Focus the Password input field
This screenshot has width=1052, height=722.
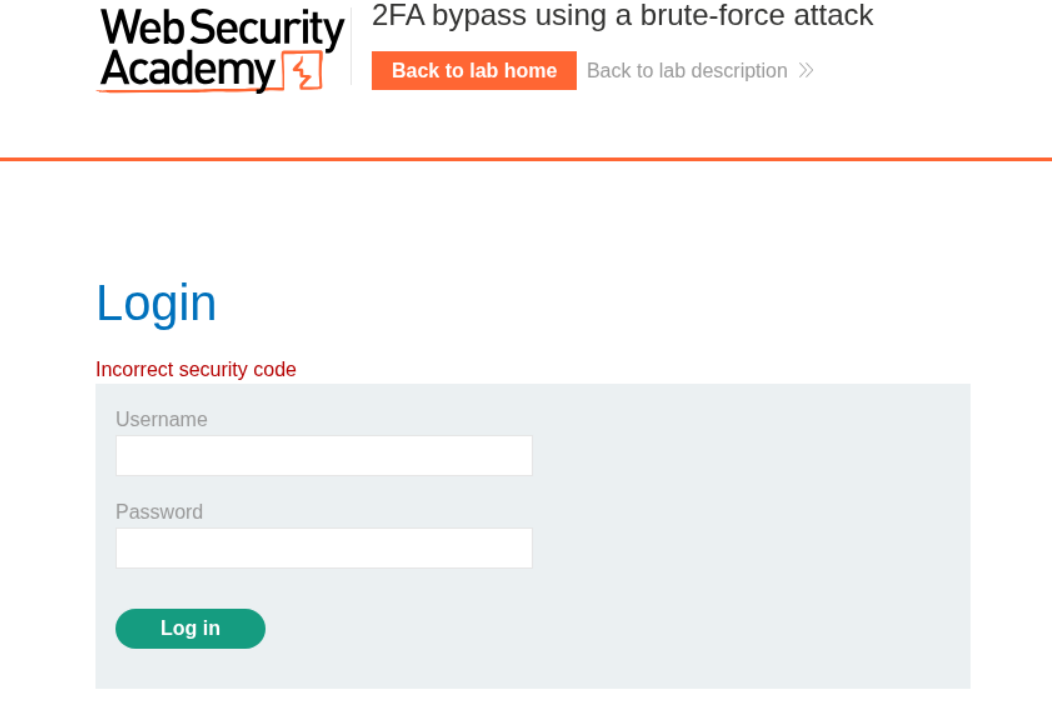point(324,548)
